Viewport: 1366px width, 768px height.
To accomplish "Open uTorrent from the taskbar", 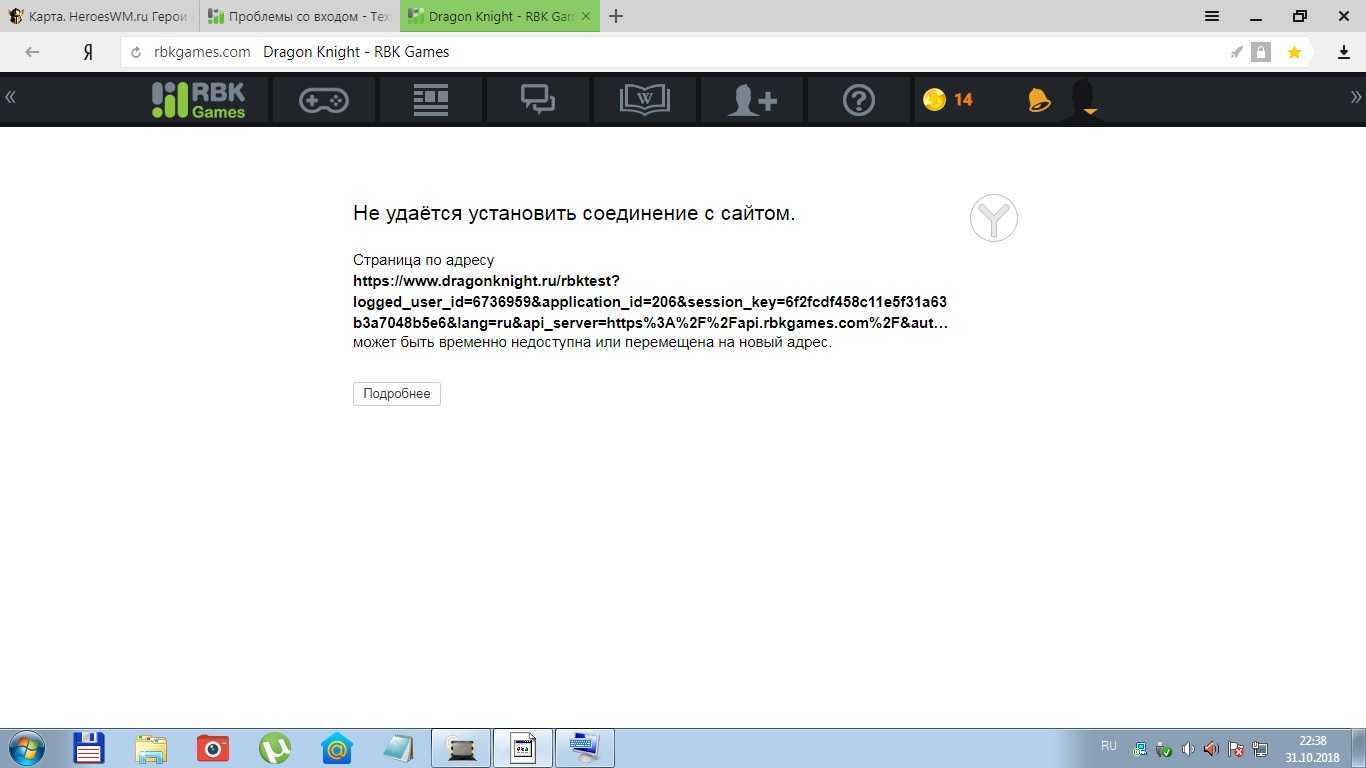I will click(x=275, y=748).
